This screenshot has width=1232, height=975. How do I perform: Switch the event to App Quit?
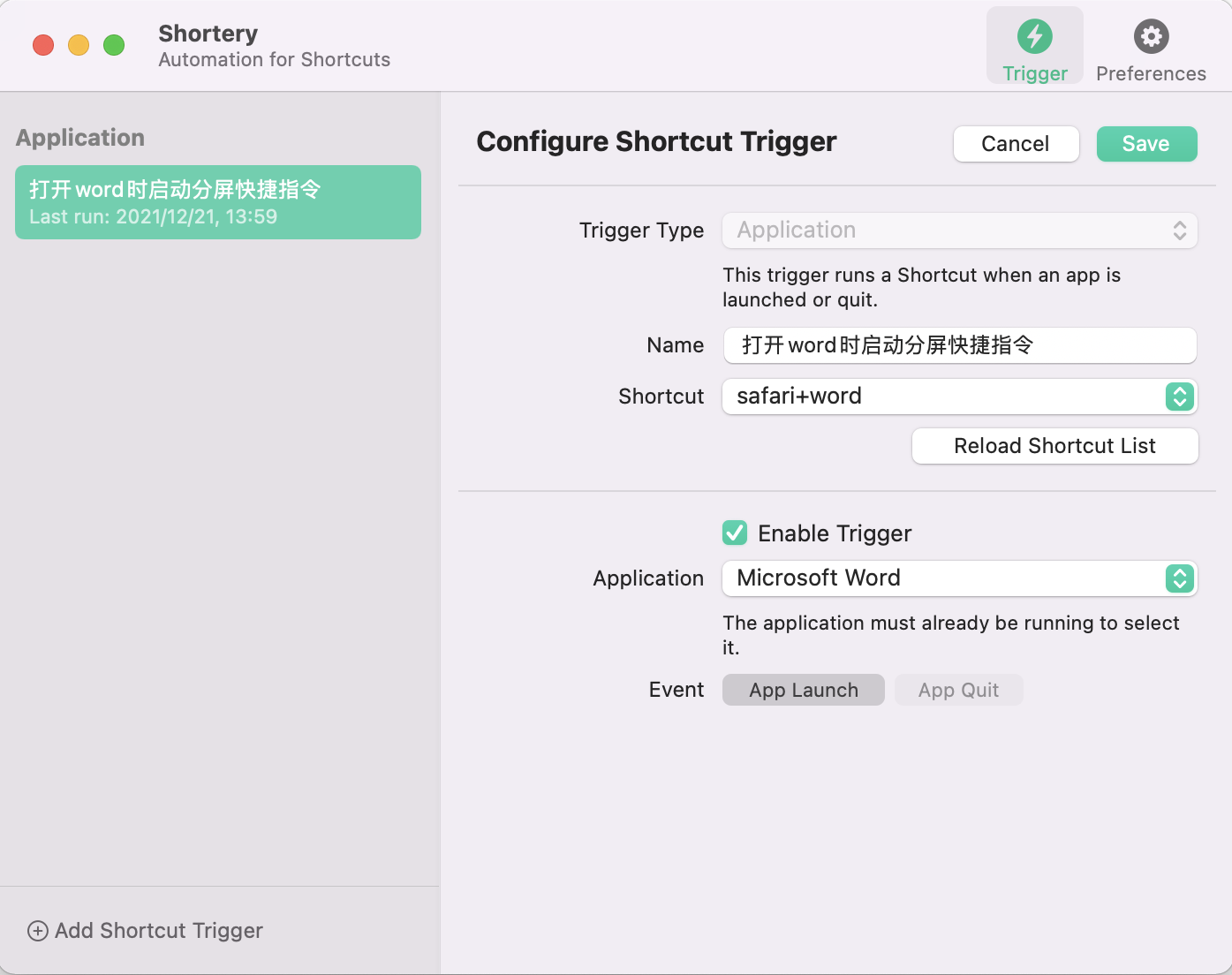pyautogui.click(x=958, y=690)
